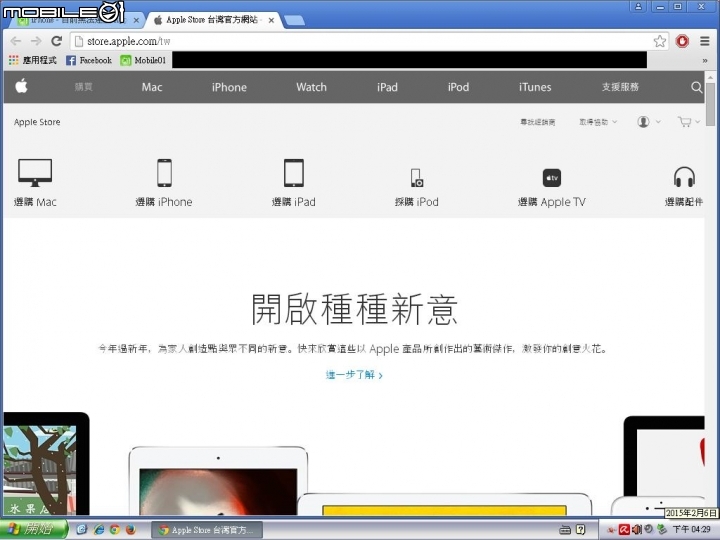This screenshot has height=540, width=720.
Task: Click the Mac monitor icon
Action: click(35, 173)
